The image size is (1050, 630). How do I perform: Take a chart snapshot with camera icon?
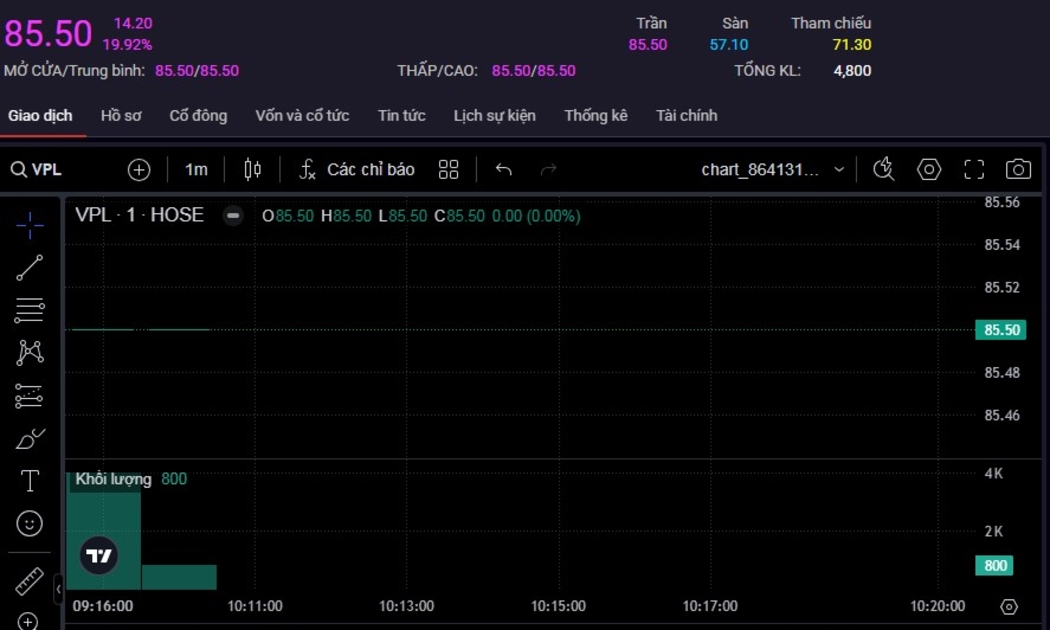(1018, 169)
